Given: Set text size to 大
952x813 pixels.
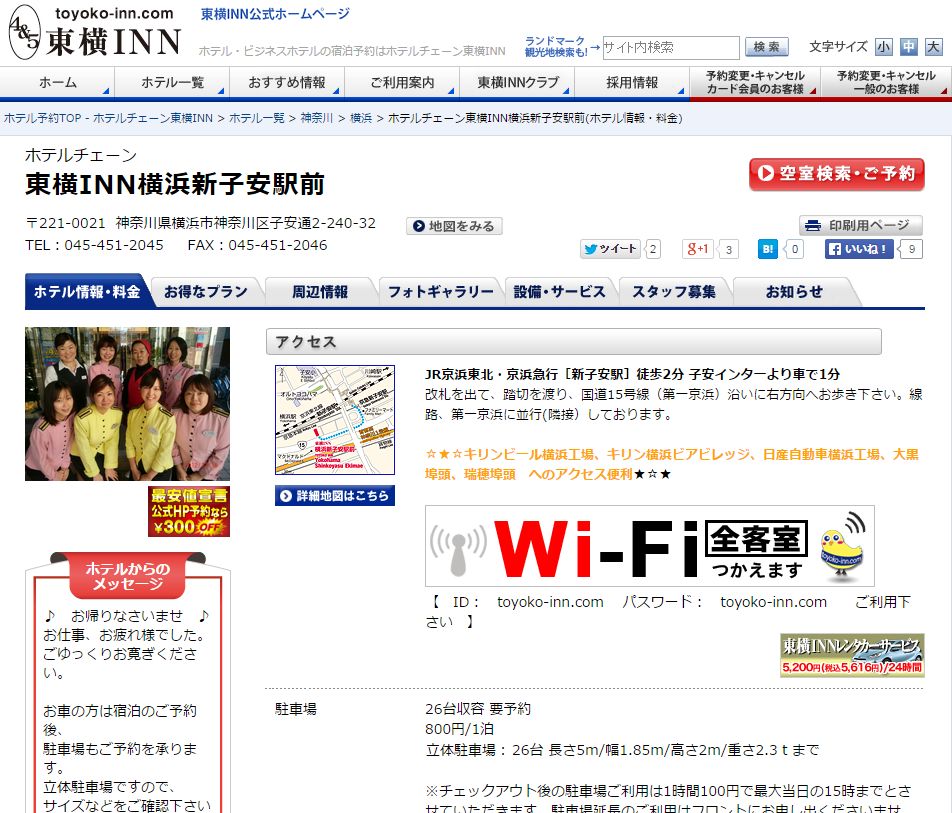Looking at the screenshot, I should tap(933, 47).
